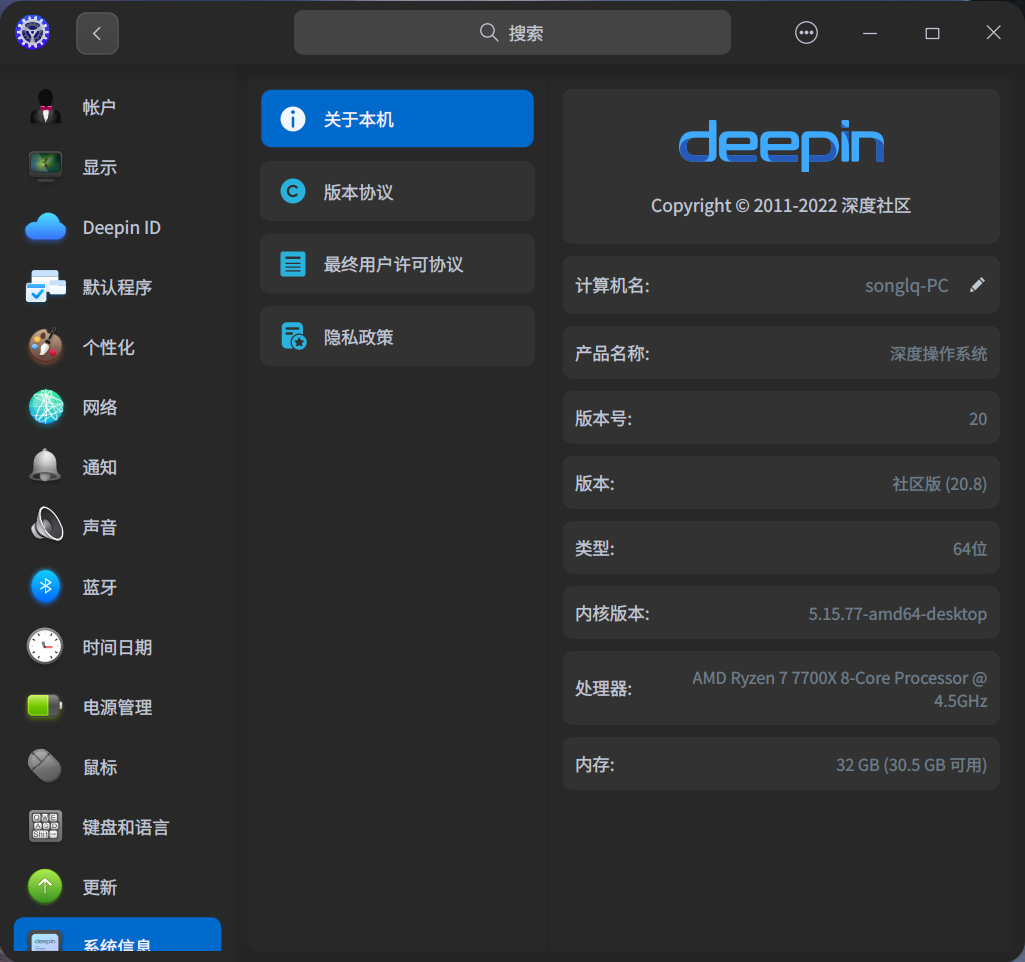Open 最终用户许可协议 end user license page
Viewport: 1025px width, 962px height.
[397, 264]
